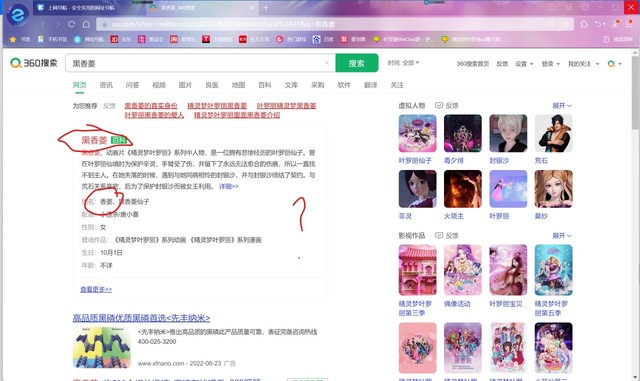Viewport: 640px width, 381px height.
Task: Open the 东方头条 bookmark
Action: click(253, 39)
